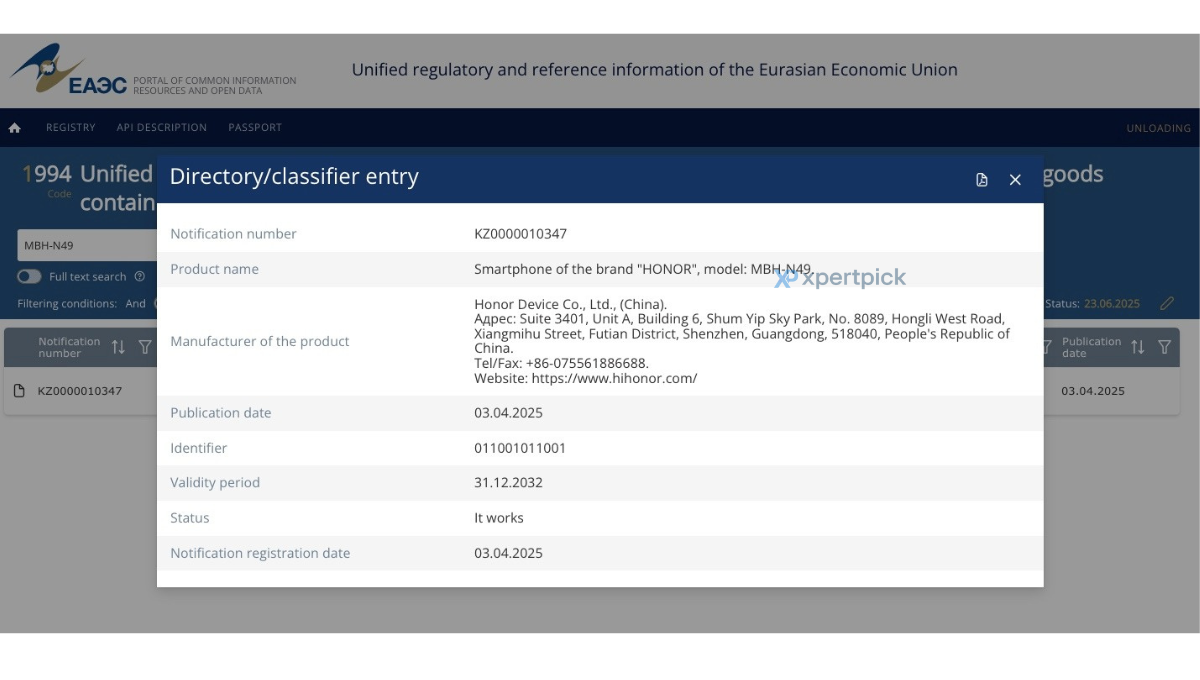Select table row KZ0000010347
The image size is (1200, 680).
pyautogui.click(x=592, y=391)
